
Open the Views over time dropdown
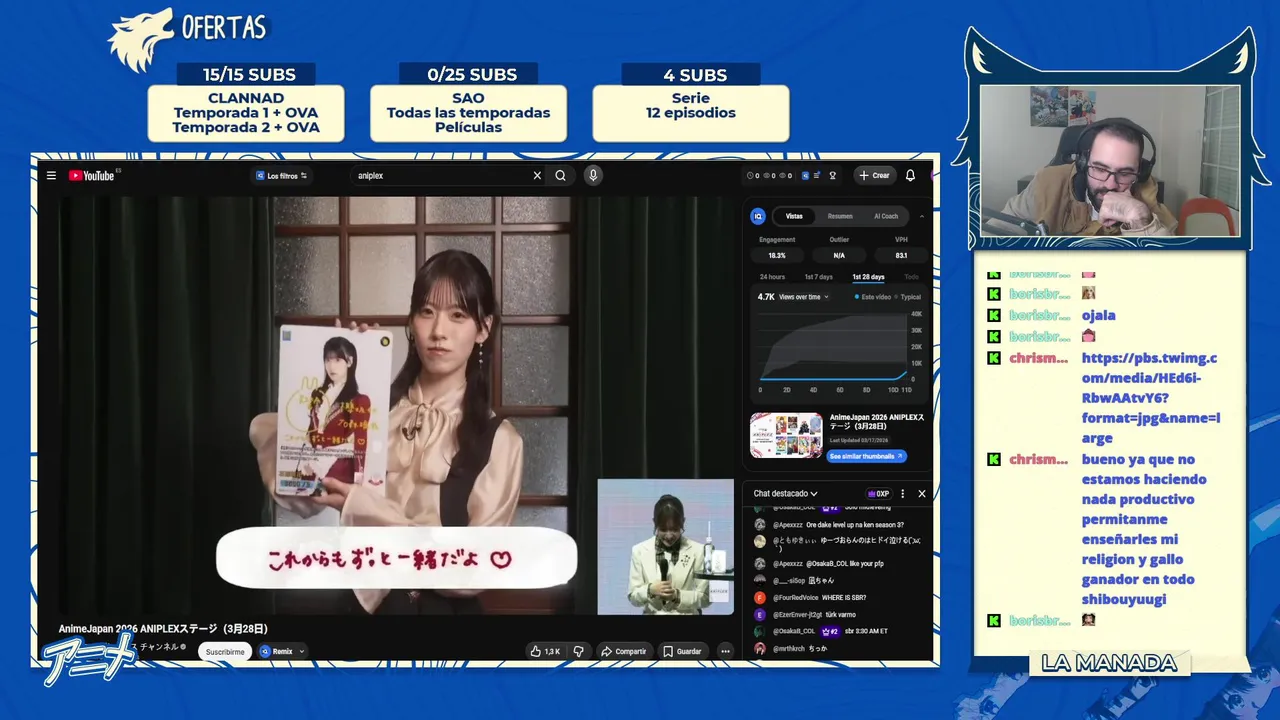tap(804, 297)
